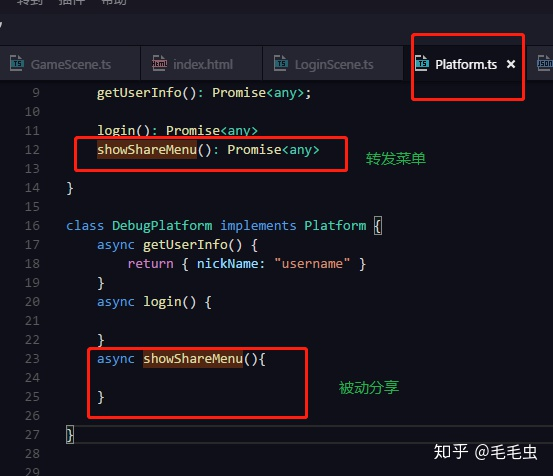553x476 pixels.
Task: Click the highlighted showShareMenu on line 12
Action: point(147,150)
